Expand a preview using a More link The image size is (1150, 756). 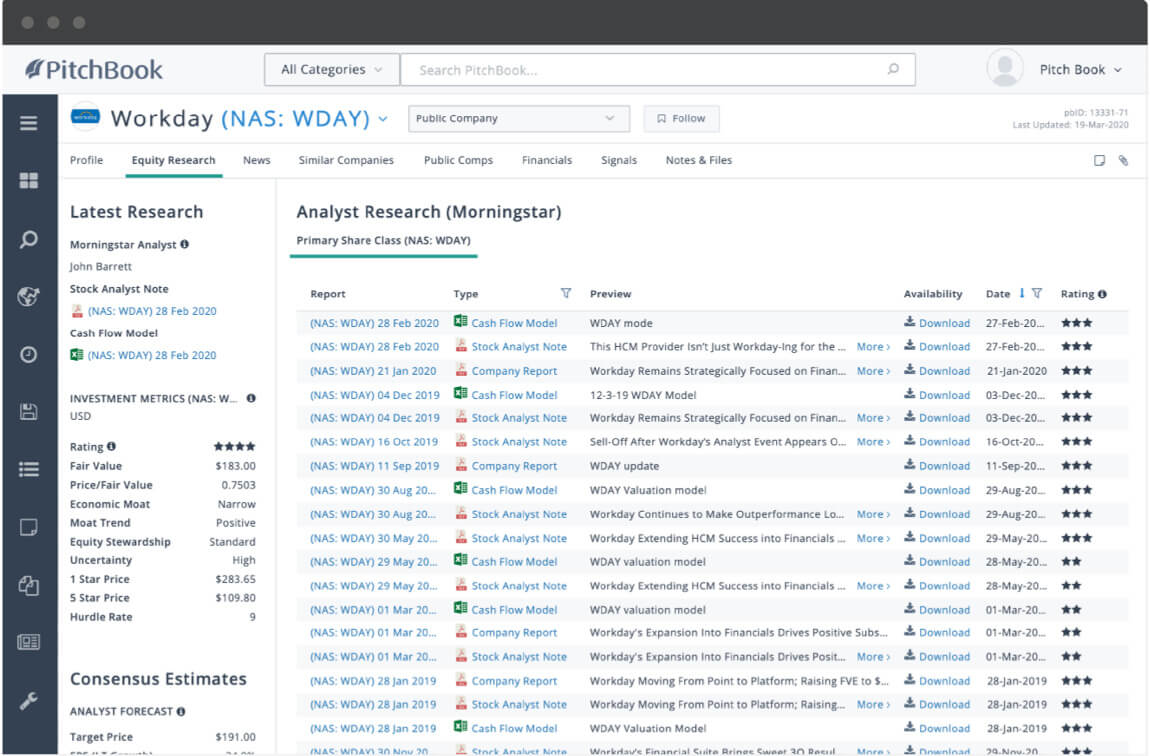(x=871, y=346)
